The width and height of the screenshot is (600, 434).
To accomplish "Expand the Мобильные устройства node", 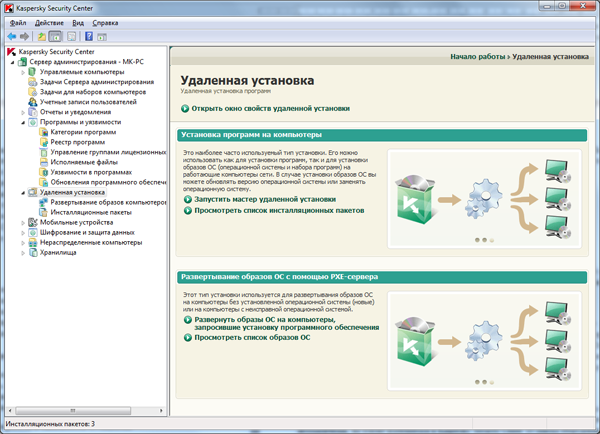I will tap(23, 222).
